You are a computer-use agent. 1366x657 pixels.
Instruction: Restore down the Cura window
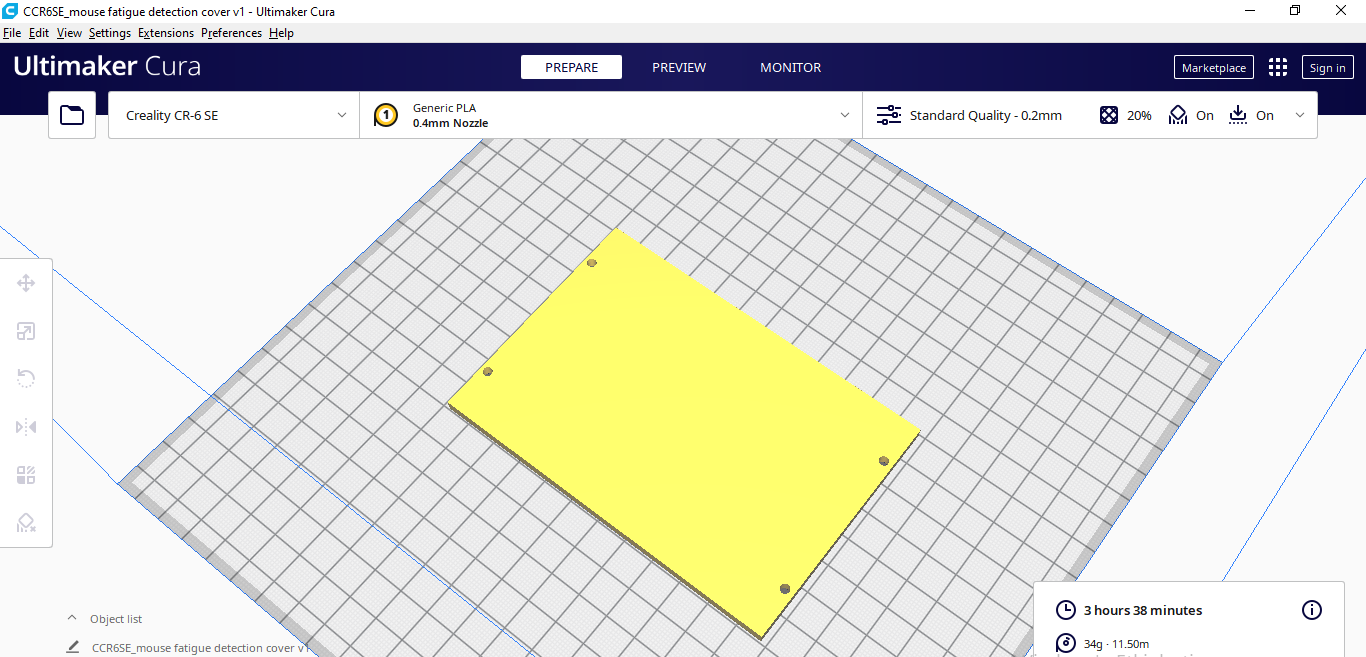tap(1295, 11)
